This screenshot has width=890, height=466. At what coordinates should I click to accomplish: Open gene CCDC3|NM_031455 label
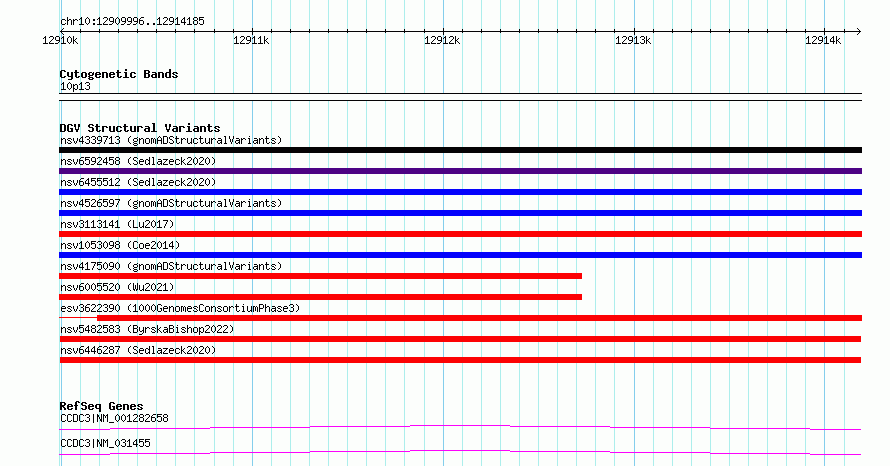(105, 443)
